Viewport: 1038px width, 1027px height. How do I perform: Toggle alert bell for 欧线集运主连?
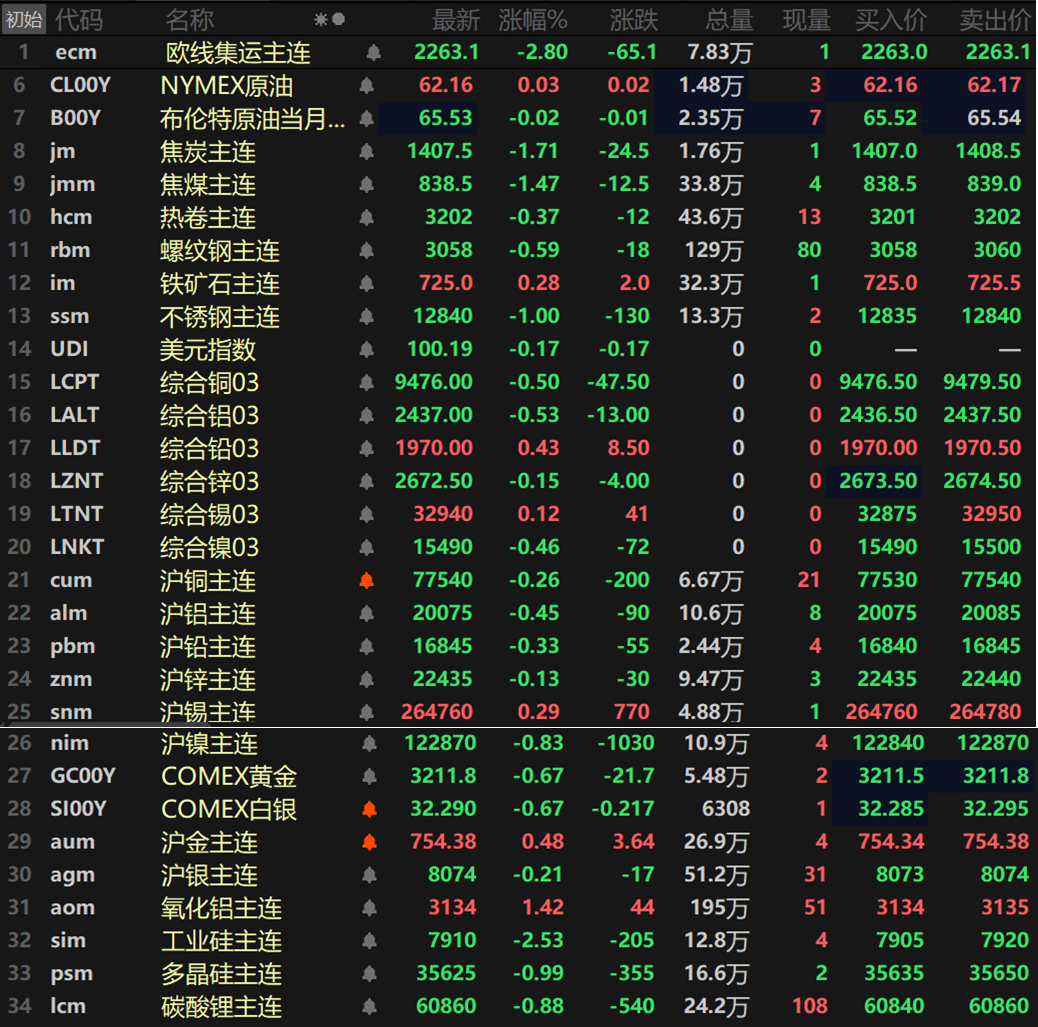click(373, 52)
